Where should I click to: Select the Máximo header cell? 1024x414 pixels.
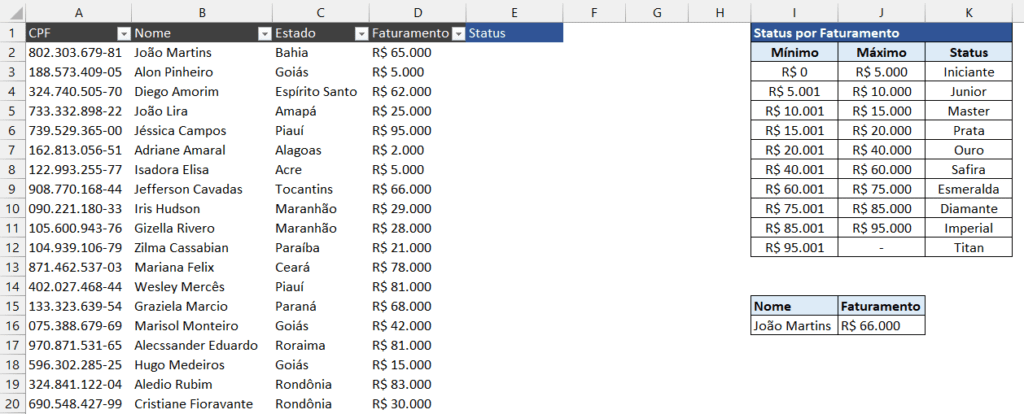[x=882, y=53]
